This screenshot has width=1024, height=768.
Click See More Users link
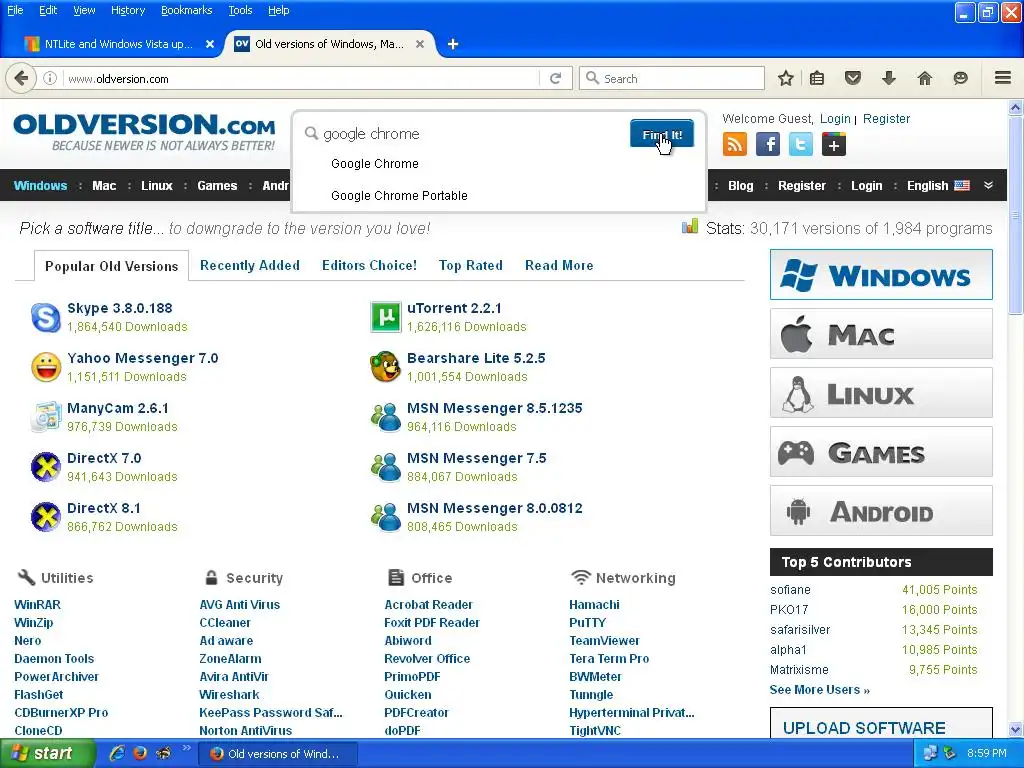tap(820, 690)
